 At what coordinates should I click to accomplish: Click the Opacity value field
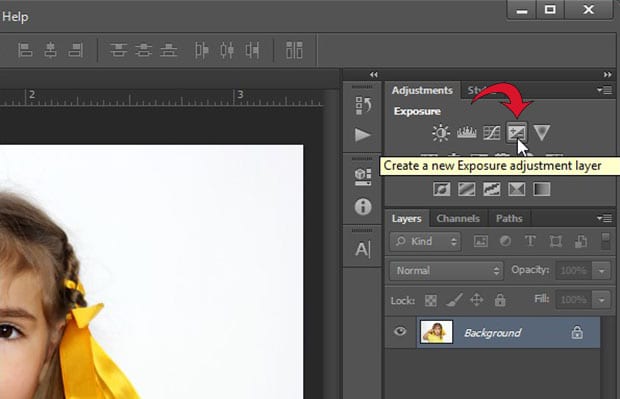click(x=574, y=271)
